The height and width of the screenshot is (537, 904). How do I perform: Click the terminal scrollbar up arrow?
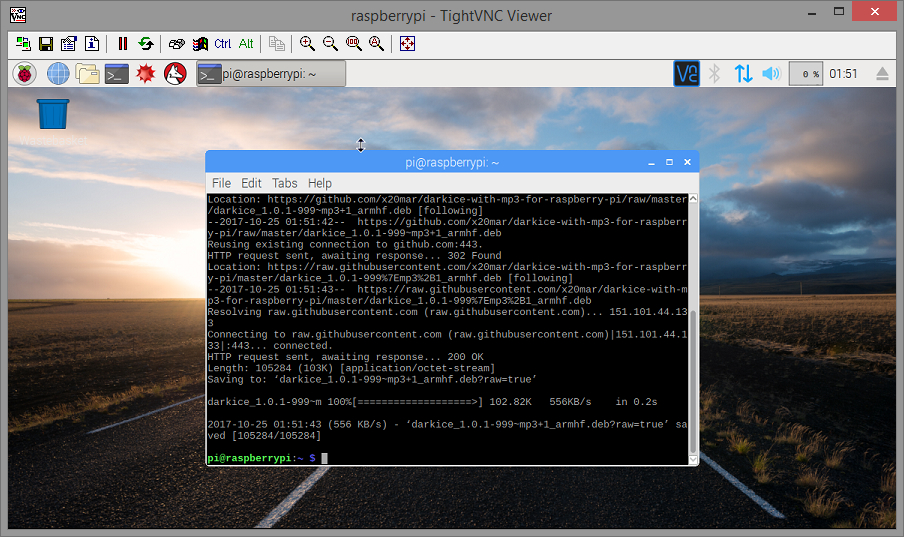[x=693, y=198]
